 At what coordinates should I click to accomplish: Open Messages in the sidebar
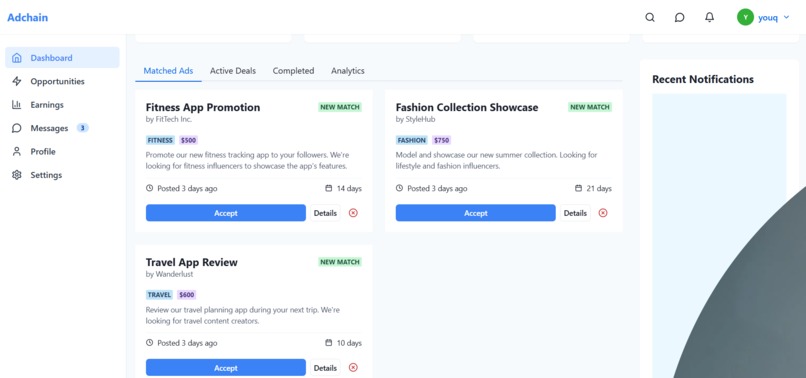62,128
